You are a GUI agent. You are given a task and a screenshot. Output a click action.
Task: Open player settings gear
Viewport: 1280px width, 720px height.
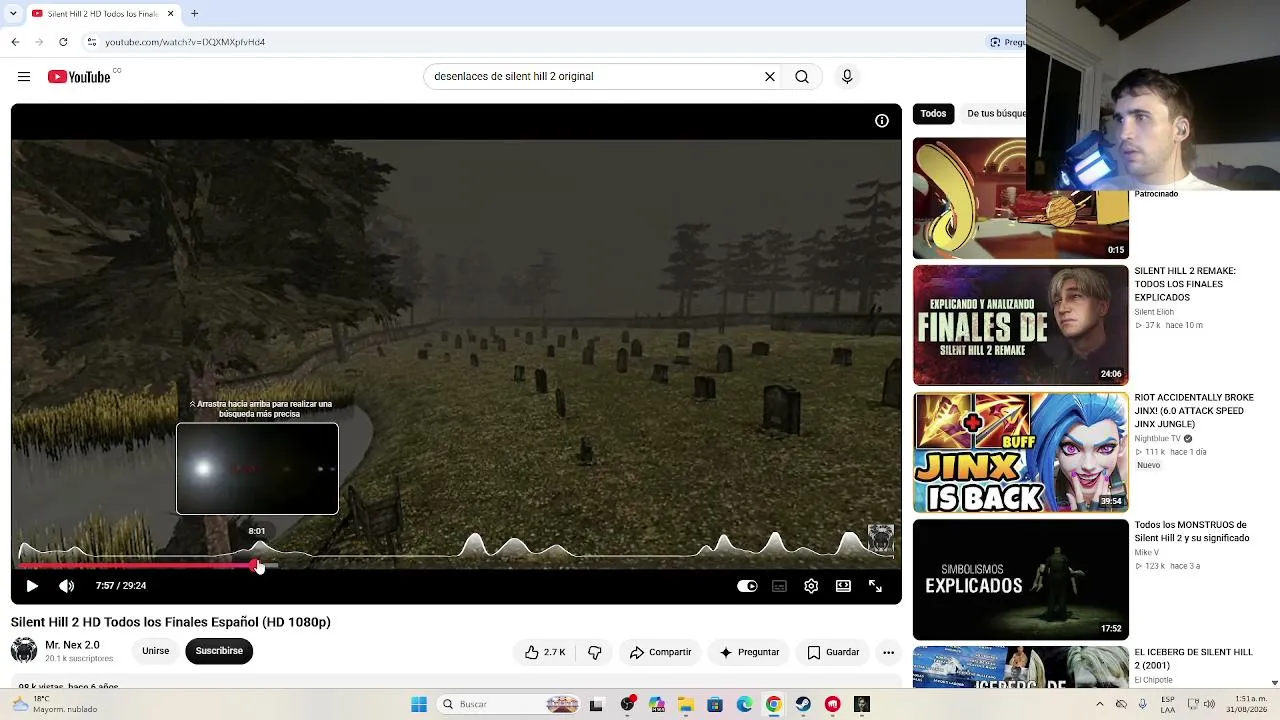pos(811,586)
